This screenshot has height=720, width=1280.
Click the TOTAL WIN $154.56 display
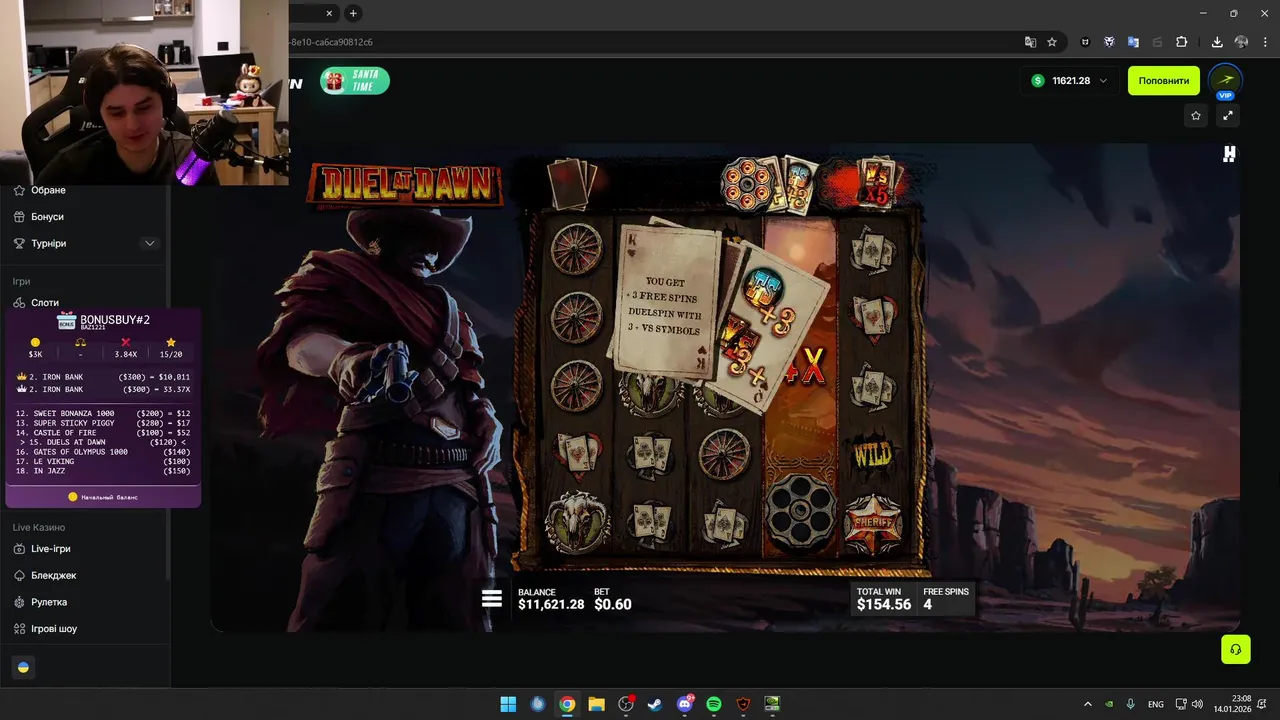pyautogui.click(x=884, y=599)
